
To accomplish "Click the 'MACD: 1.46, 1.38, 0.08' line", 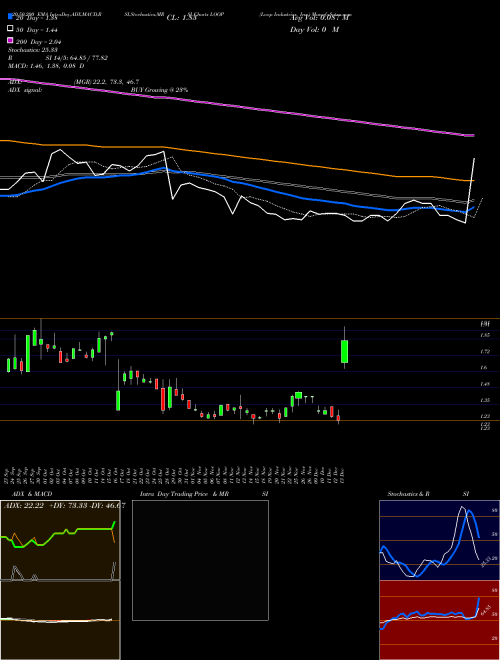I will pos(46,66).
